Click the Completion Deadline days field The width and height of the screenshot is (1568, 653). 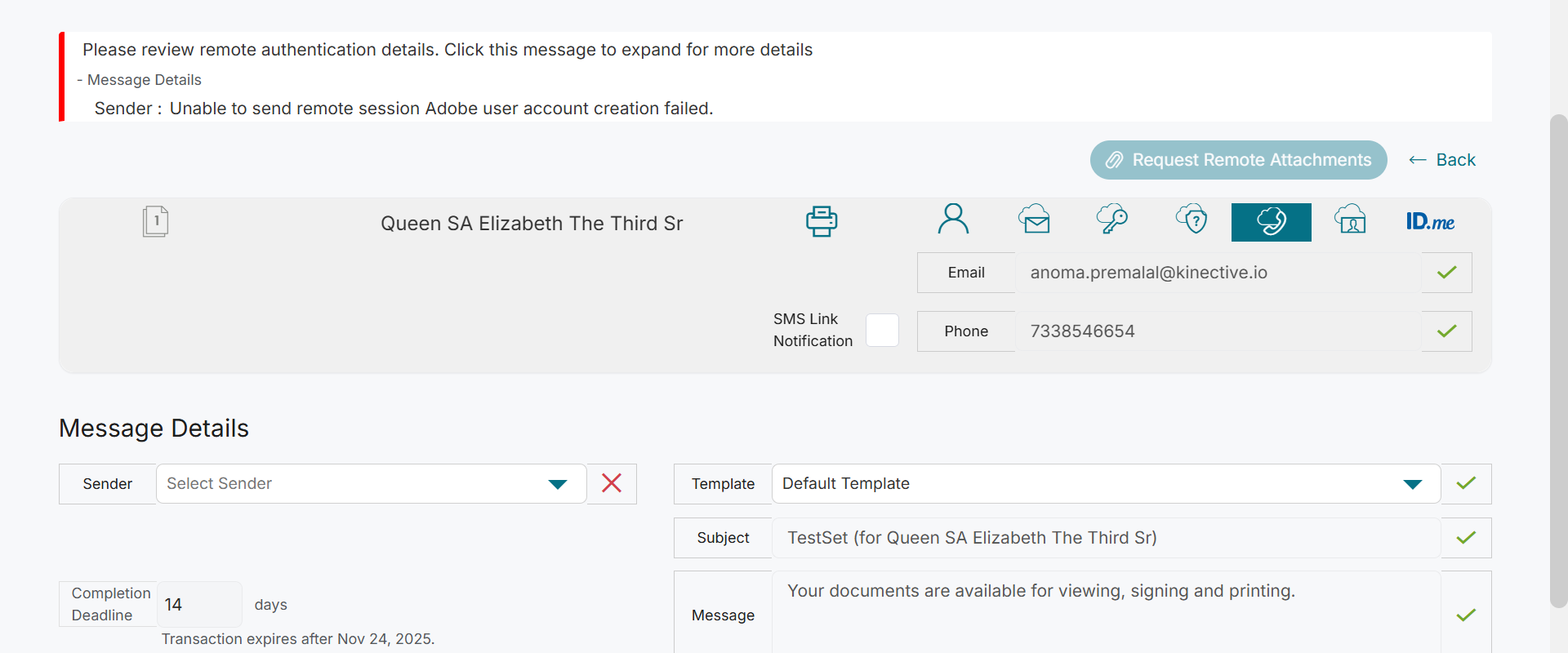click(198, 605)
